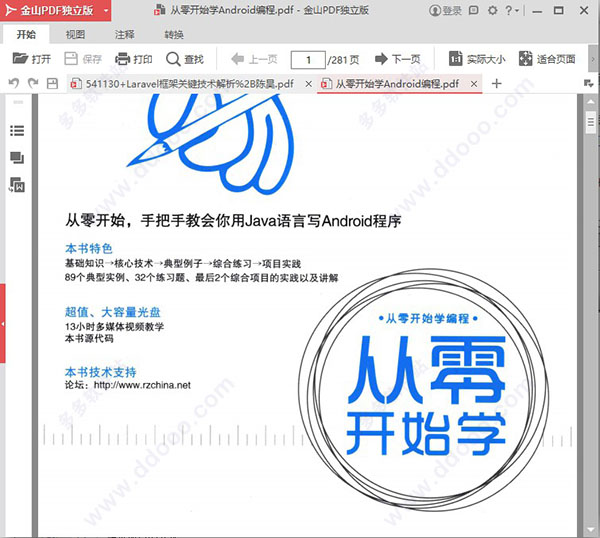Screen dimensions: 600x538
Task: Expand the red side panel handle
Action: pos(3,324)
